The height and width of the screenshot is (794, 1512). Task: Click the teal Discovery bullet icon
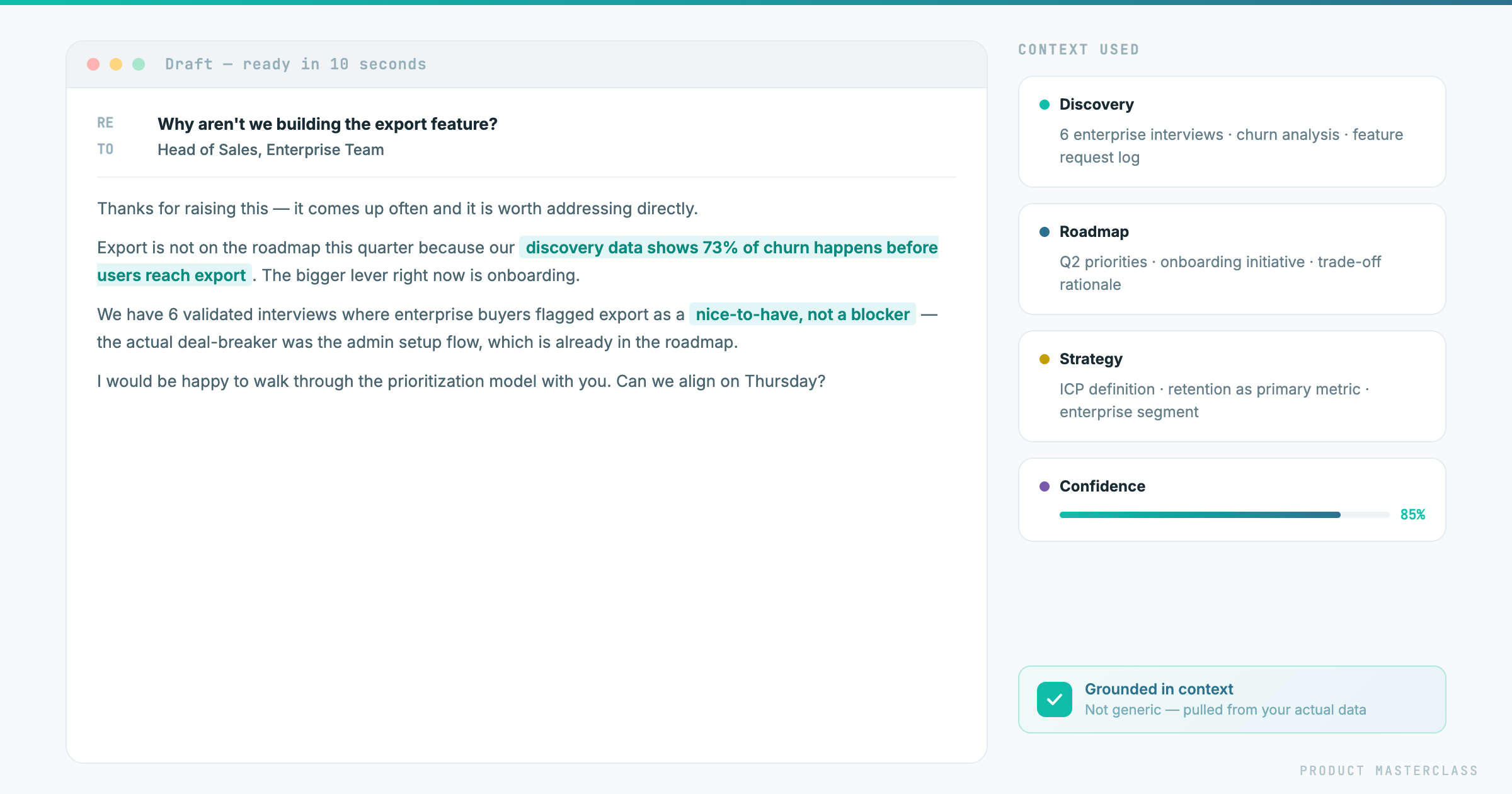click(1045, 104)
